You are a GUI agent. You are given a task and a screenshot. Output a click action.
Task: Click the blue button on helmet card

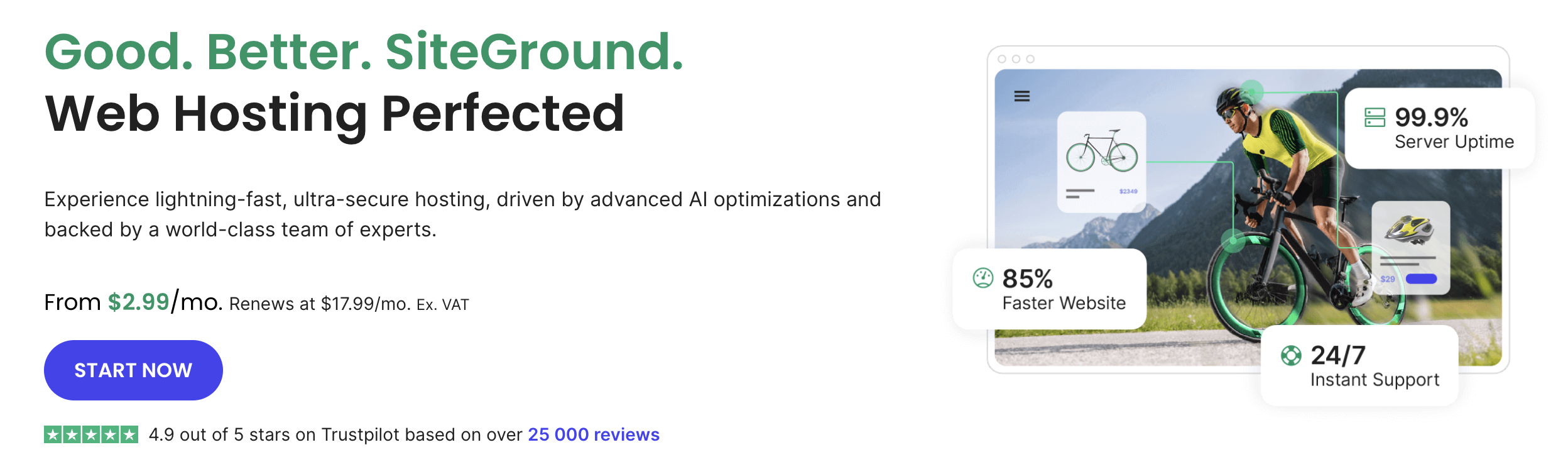click(x=1421, y=279)
